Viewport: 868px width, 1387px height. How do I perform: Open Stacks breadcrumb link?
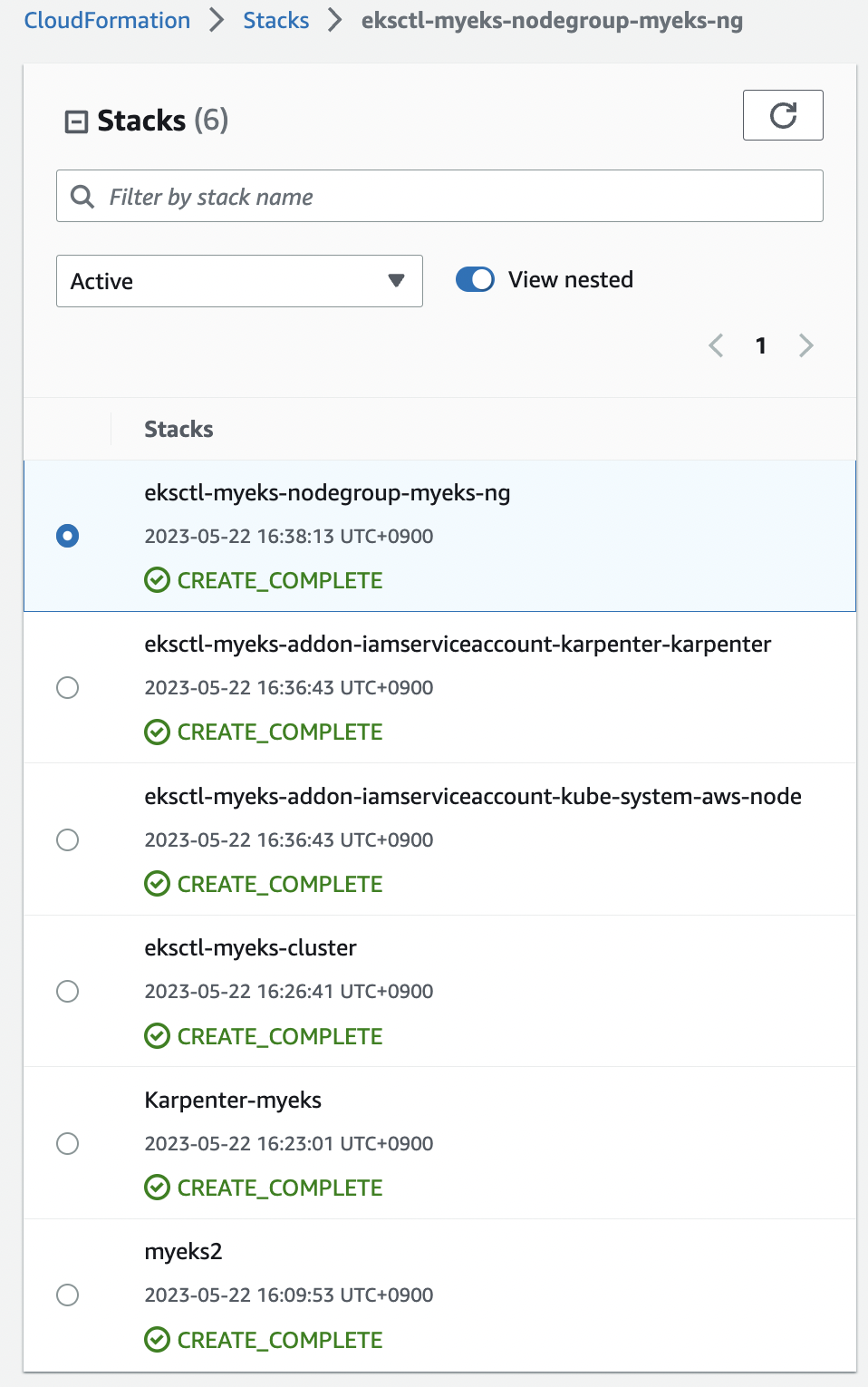click(276, 20)
